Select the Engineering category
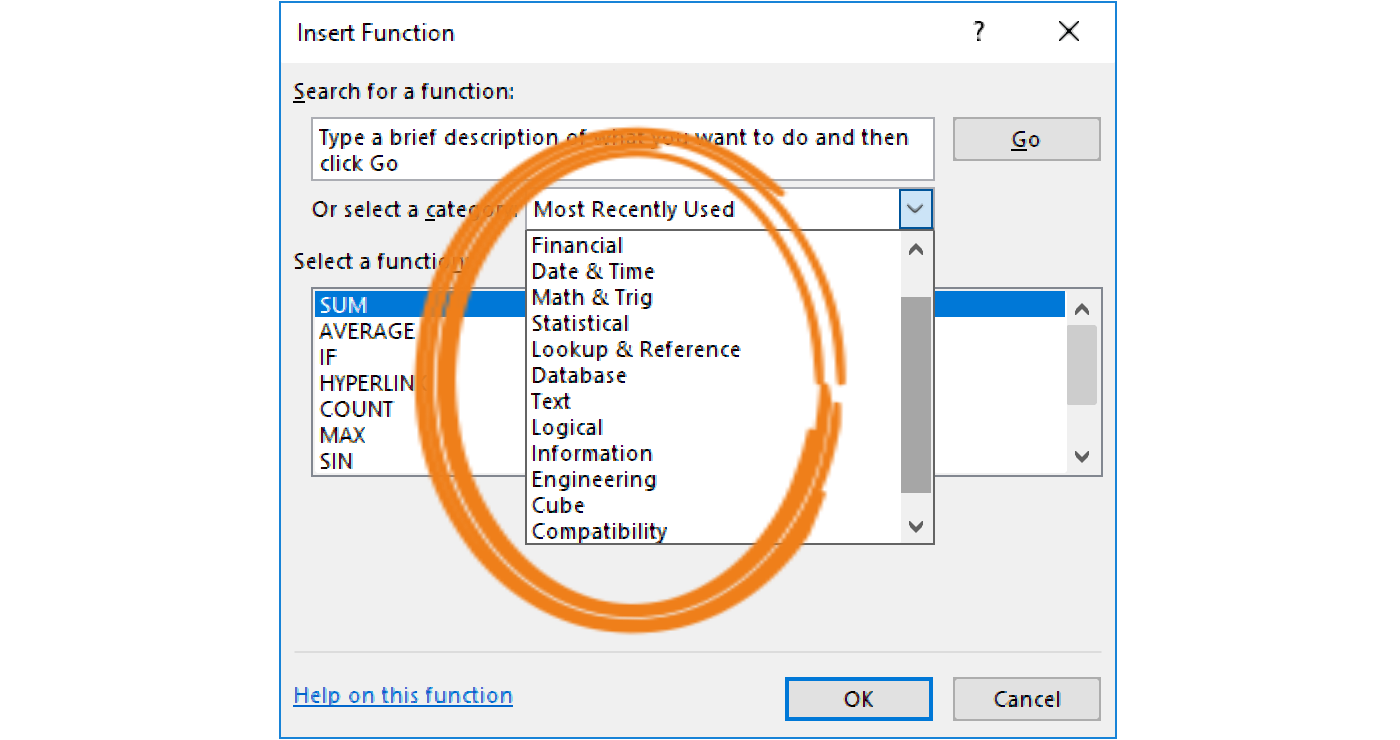This screenshot has height=740, width=1400. click(x=593, y=479)
